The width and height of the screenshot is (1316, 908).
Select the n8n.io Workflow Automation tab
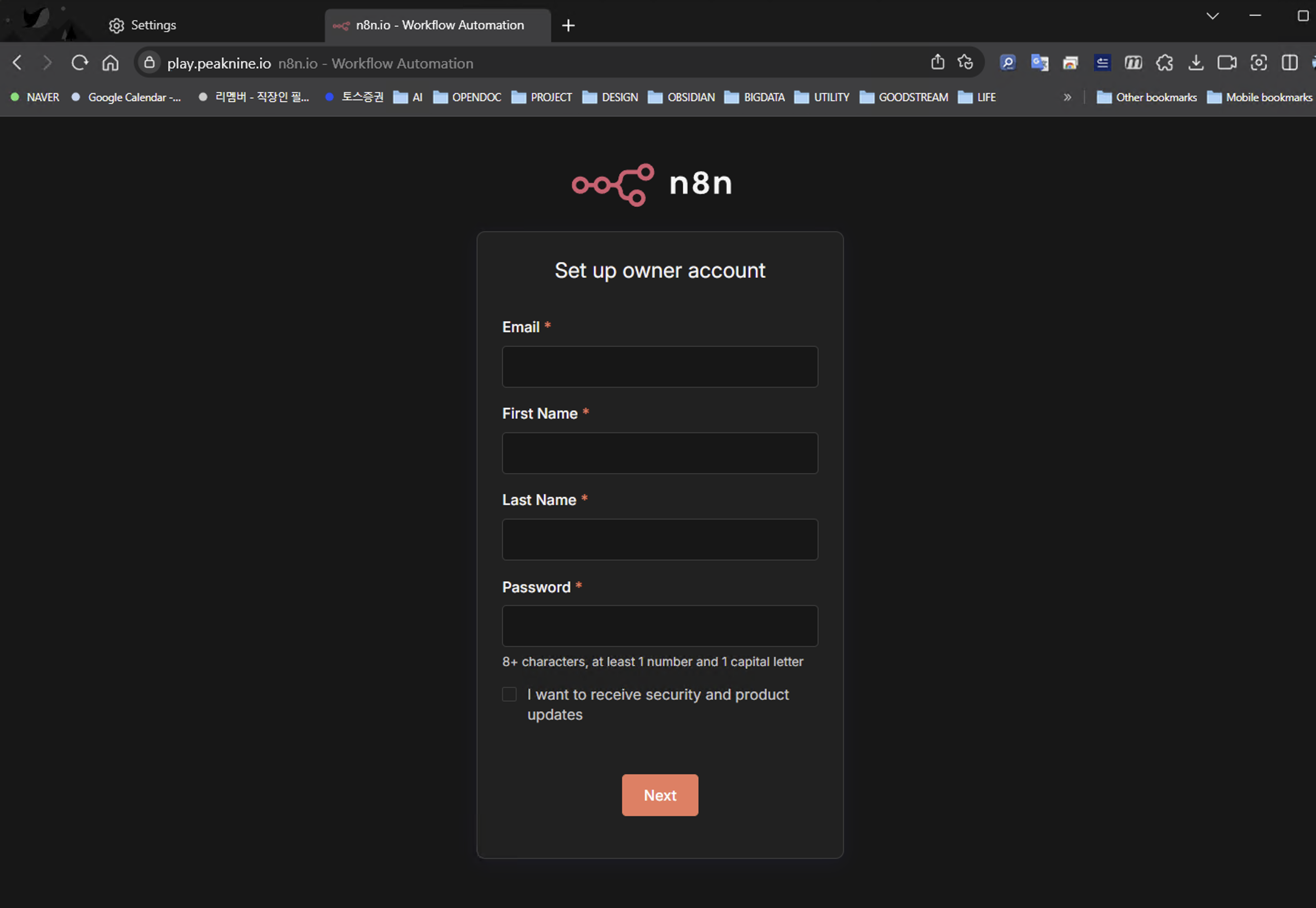(x=438, y=25)
